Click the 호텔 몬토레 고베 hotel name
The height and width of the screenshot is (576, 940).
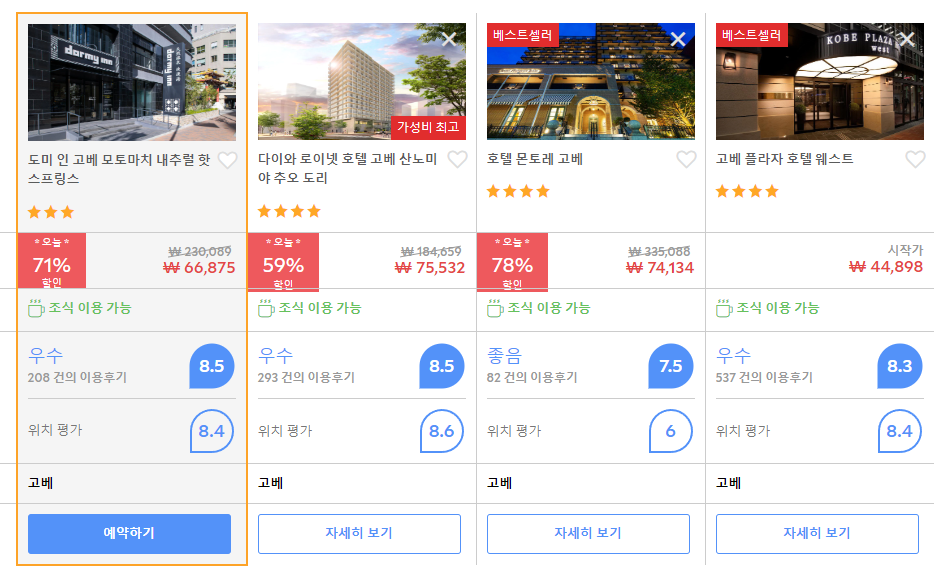tap(535, 159)
